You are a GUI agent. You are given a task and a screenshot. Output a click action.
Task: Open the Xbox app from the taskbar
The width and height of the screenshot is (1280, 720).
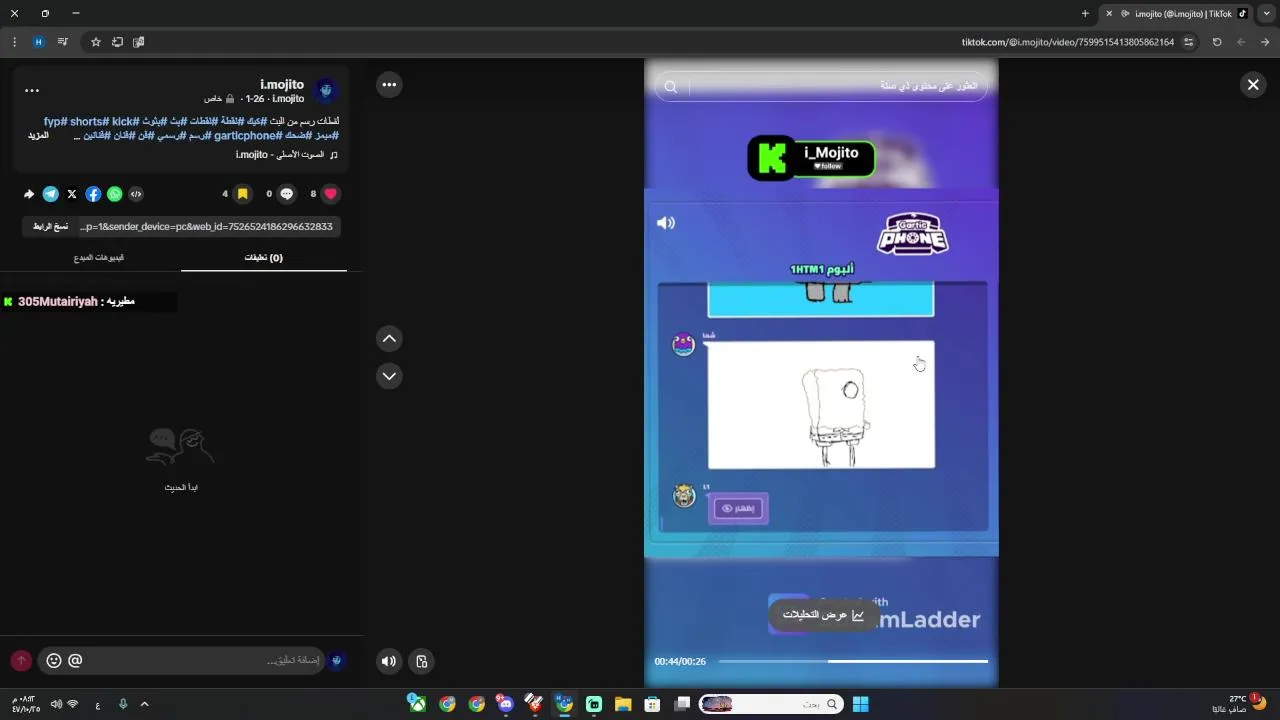[x=418, y=704]
